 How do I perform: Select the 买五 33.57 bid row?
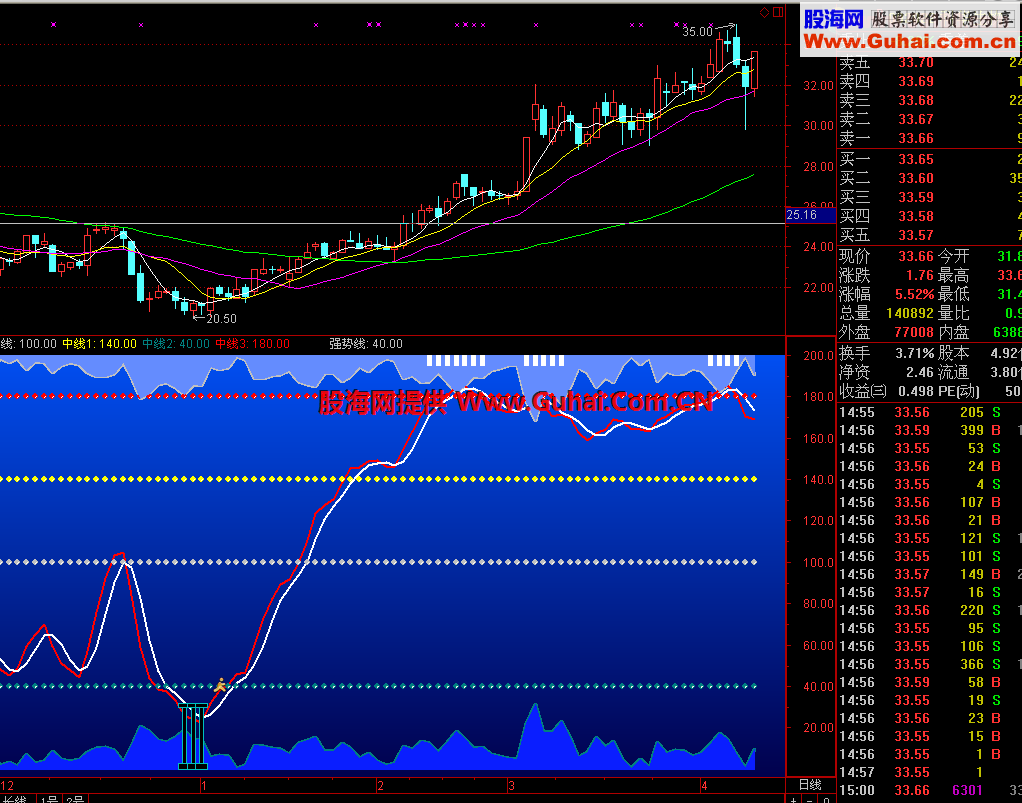click(x=929, y=235)
